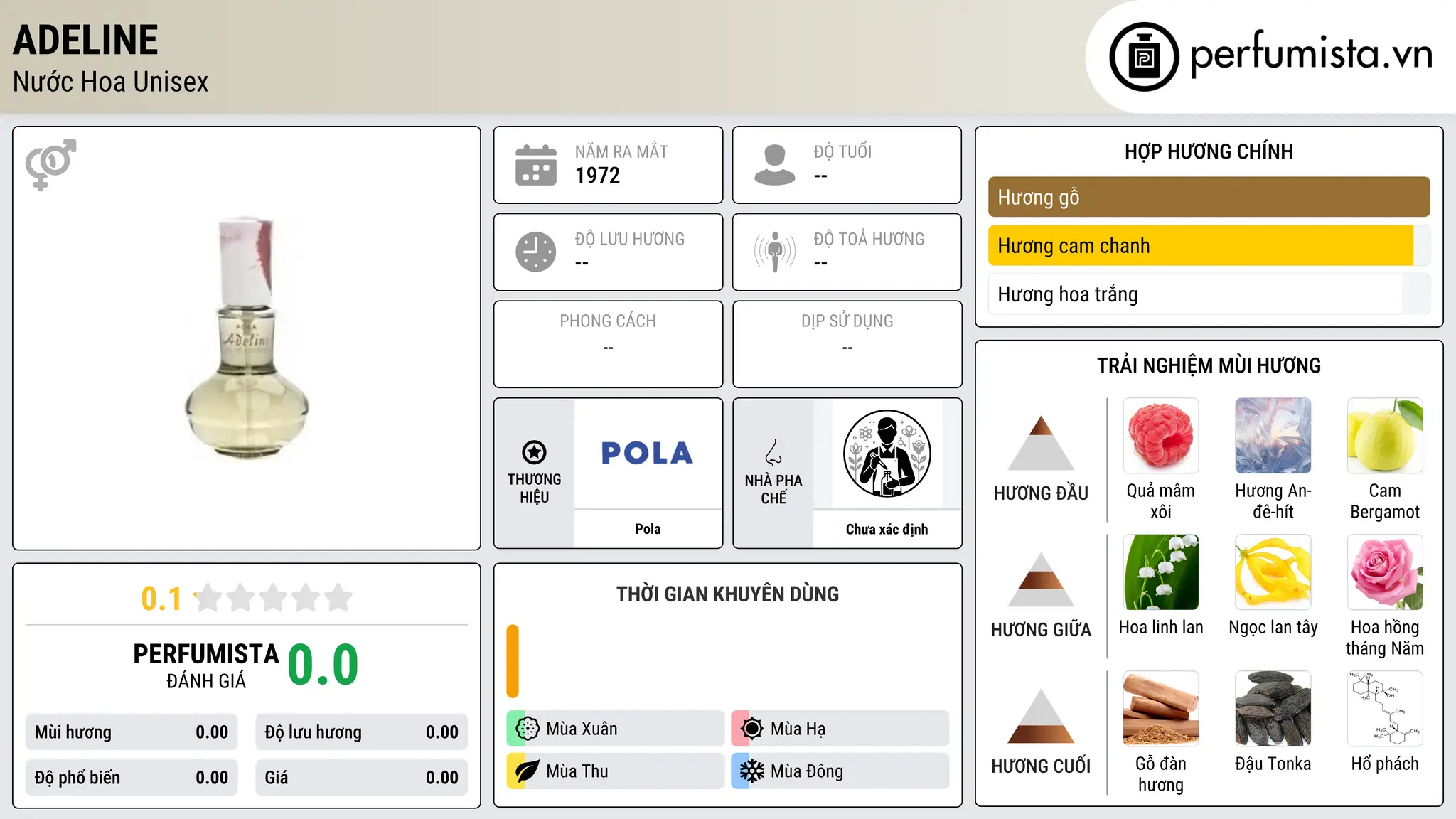This screenshot has width=1456, height=819.
Task: Click the 0.1 user rating value
Action: 161,599
